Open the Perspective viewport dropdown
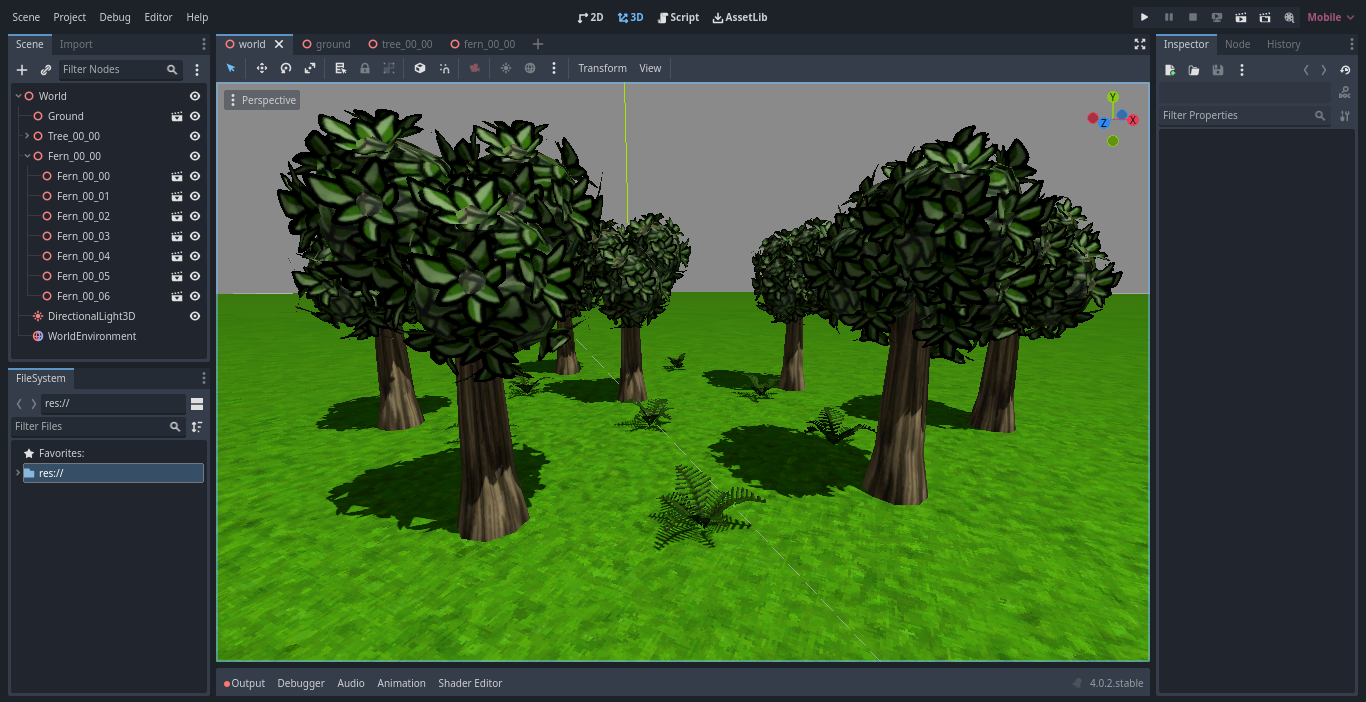This screenshot has height=702, width=1366. (261, 99)
